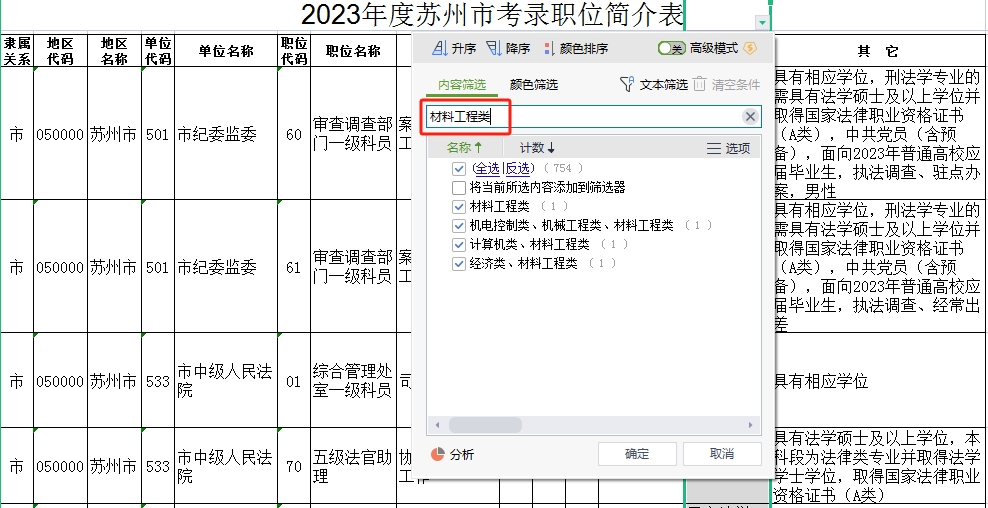The height and width of the screenshot is (508, 988).
Task: Select the 其它 cell ending with 经常出差
Action: [878, 267]
